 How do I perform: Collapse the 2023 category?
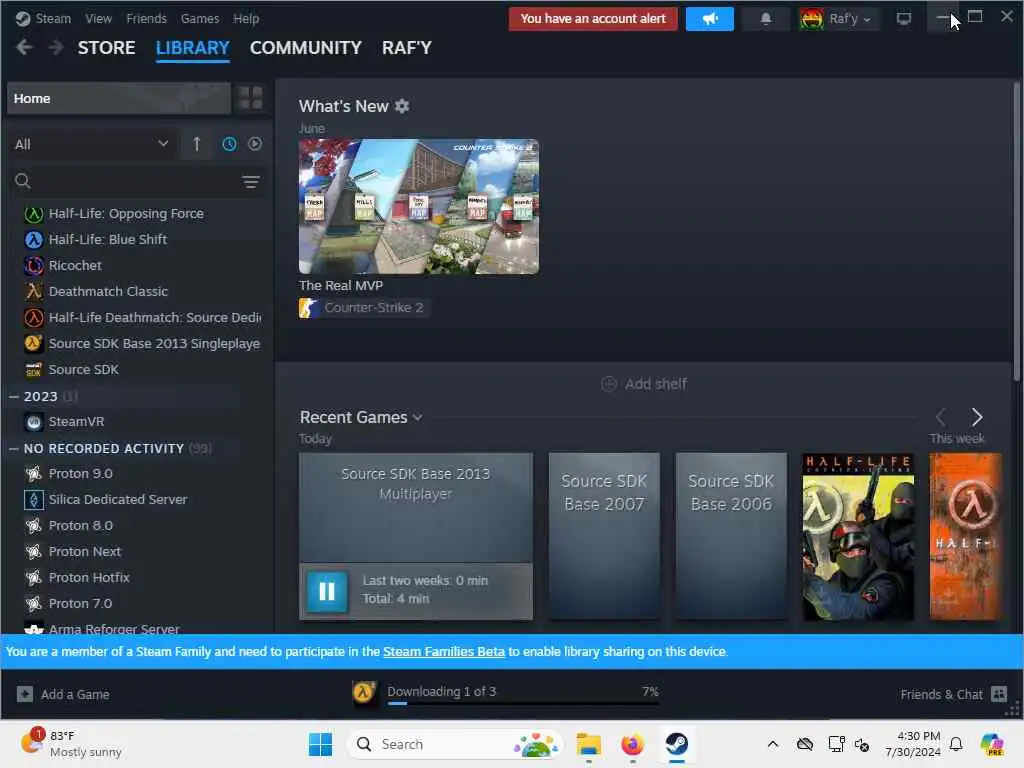coord(14,396)
